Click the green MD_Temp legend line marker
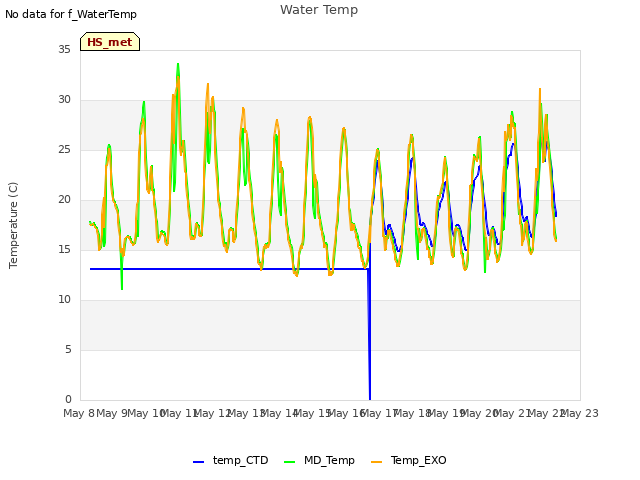The height and width of the screenshot is (480, 640). [x=289, y=462]
